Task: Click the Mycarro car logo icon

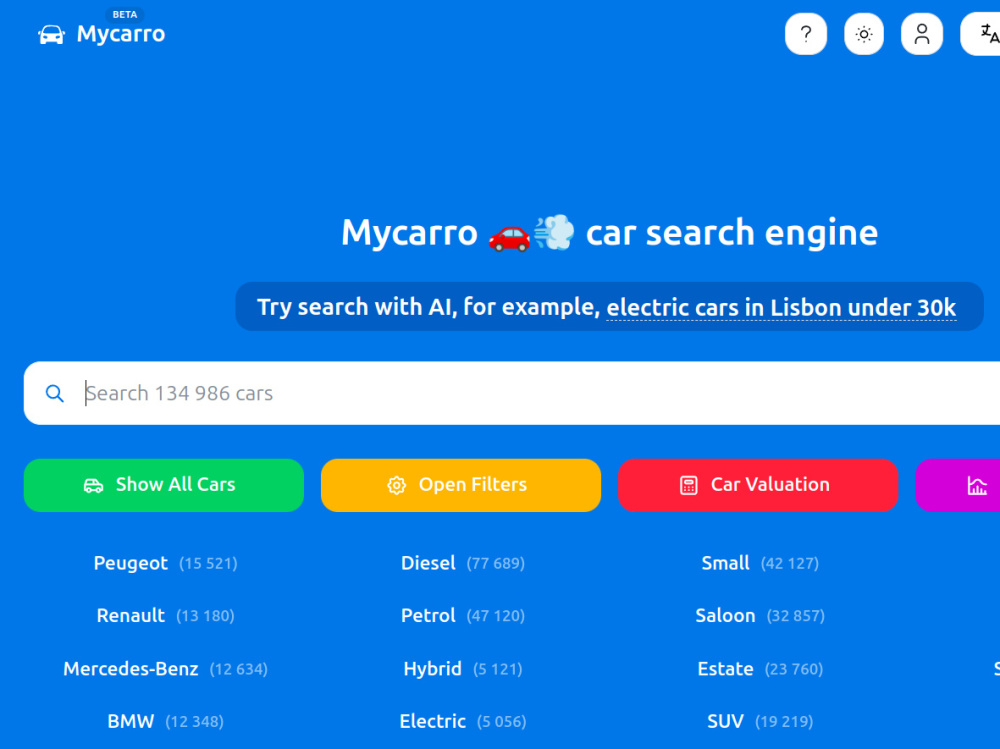Action: (x=52, y=34)
